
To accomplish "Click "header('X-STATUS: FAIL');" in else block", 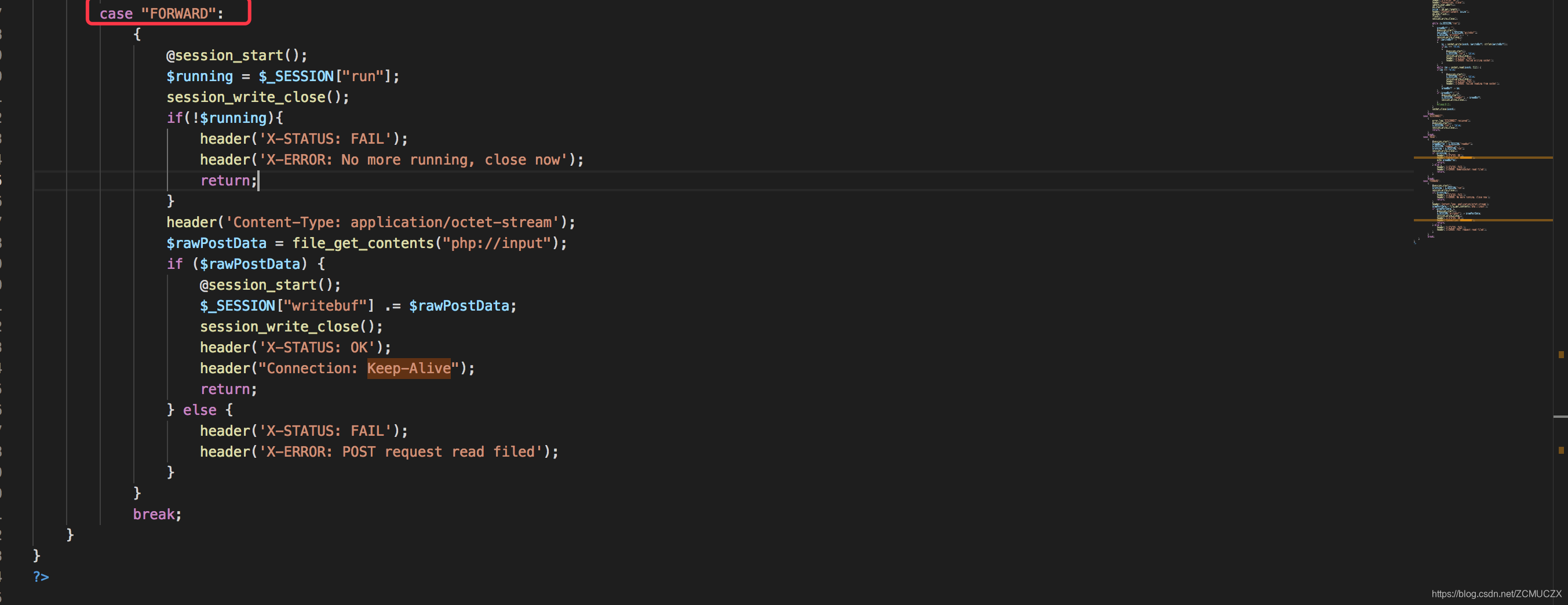I will pyautogui.click(x=304, y=431).
